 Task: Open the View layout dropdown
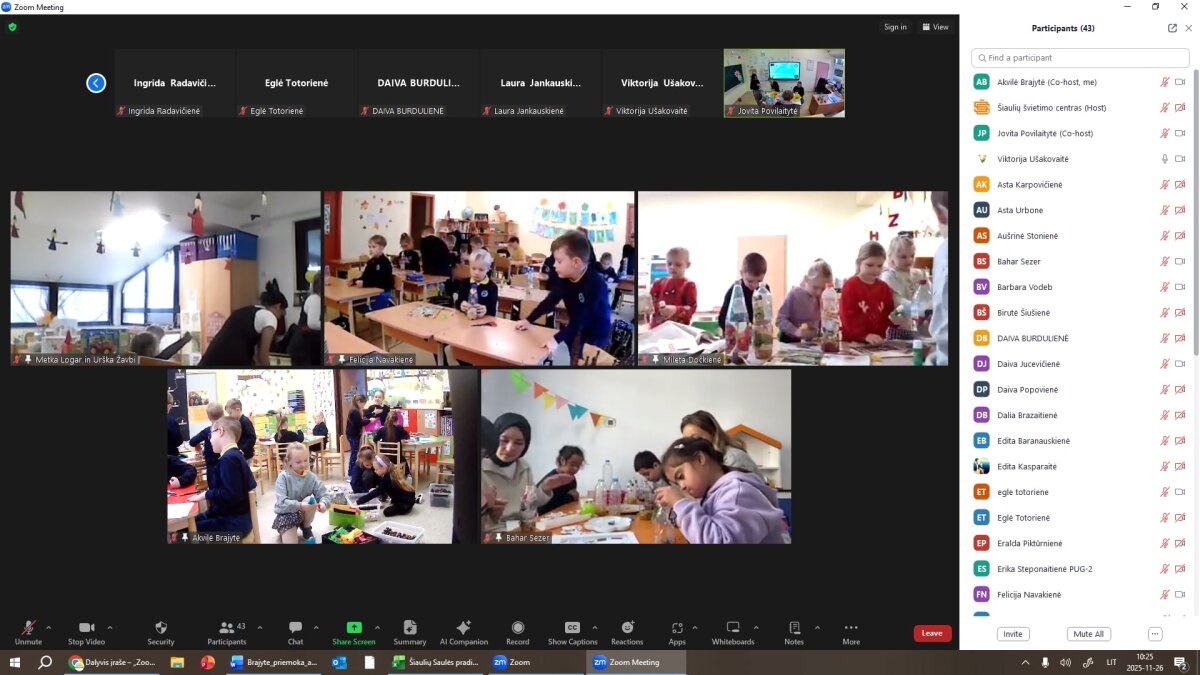935,27
